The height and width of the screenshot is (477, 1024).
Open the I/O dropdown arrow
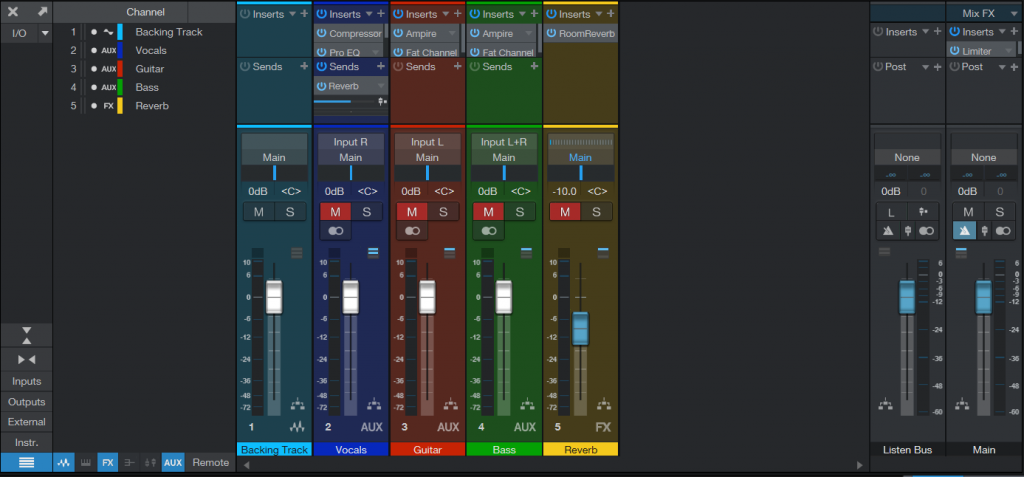tap(44, 33)
